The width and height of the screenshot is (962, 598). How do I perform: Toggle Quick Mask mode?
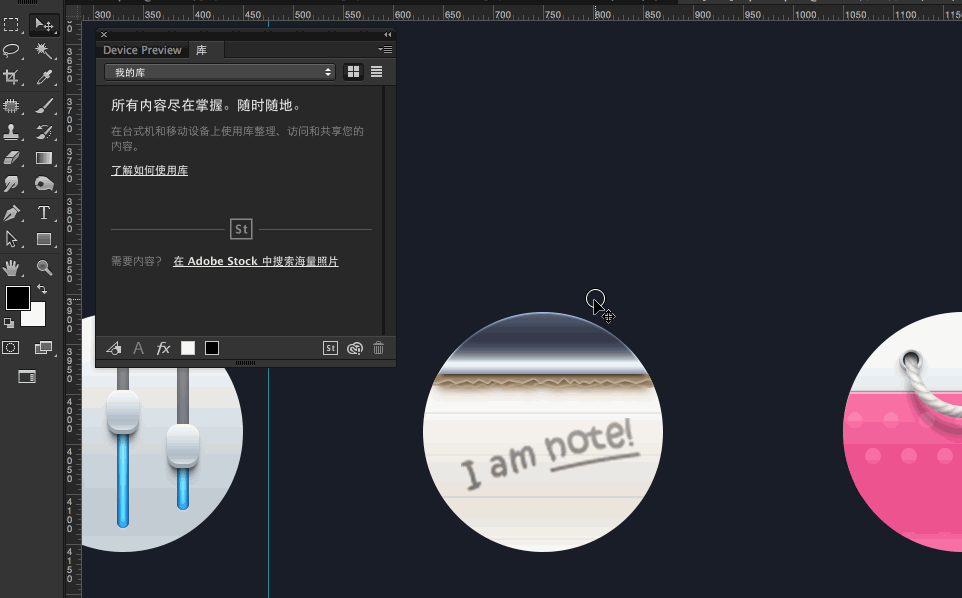click(11, 347)
